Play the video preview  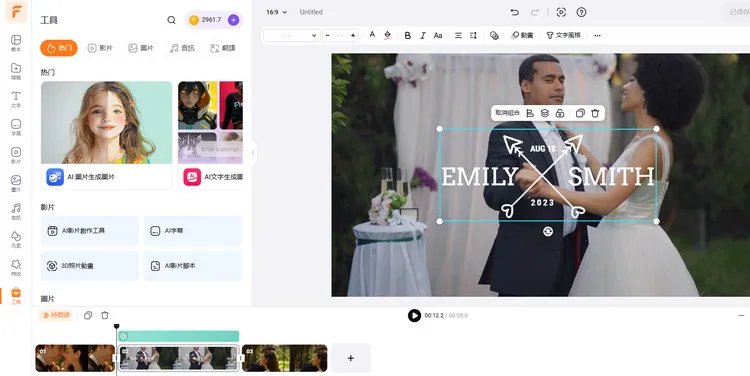[414, 316]
